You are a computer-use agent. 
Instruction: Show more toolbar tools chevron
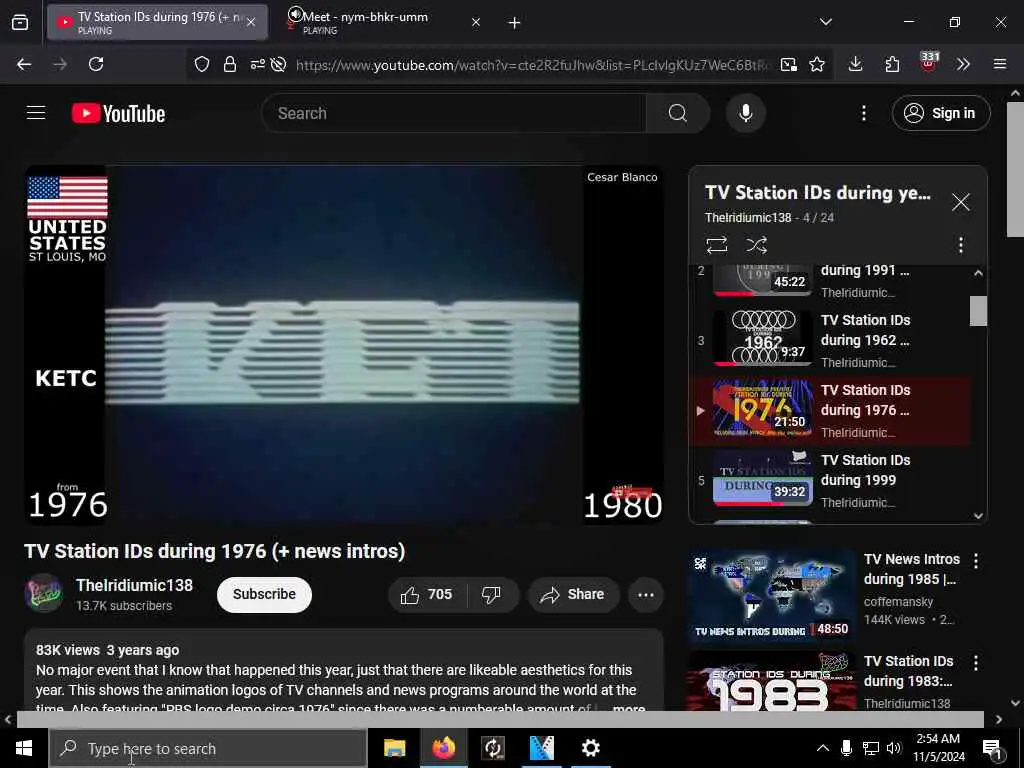963,64
